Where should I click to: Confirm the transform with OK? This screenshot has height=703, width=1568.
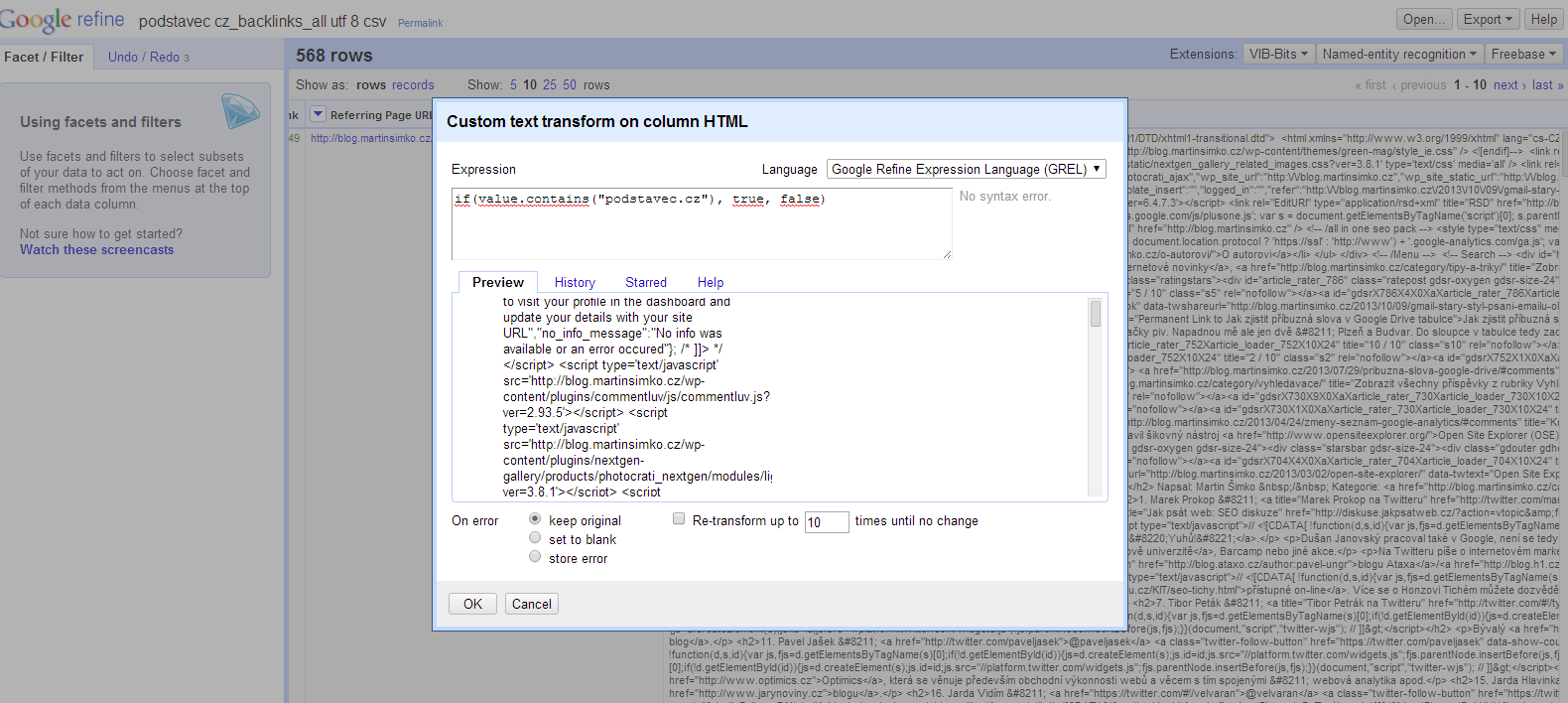click(472, 604)
